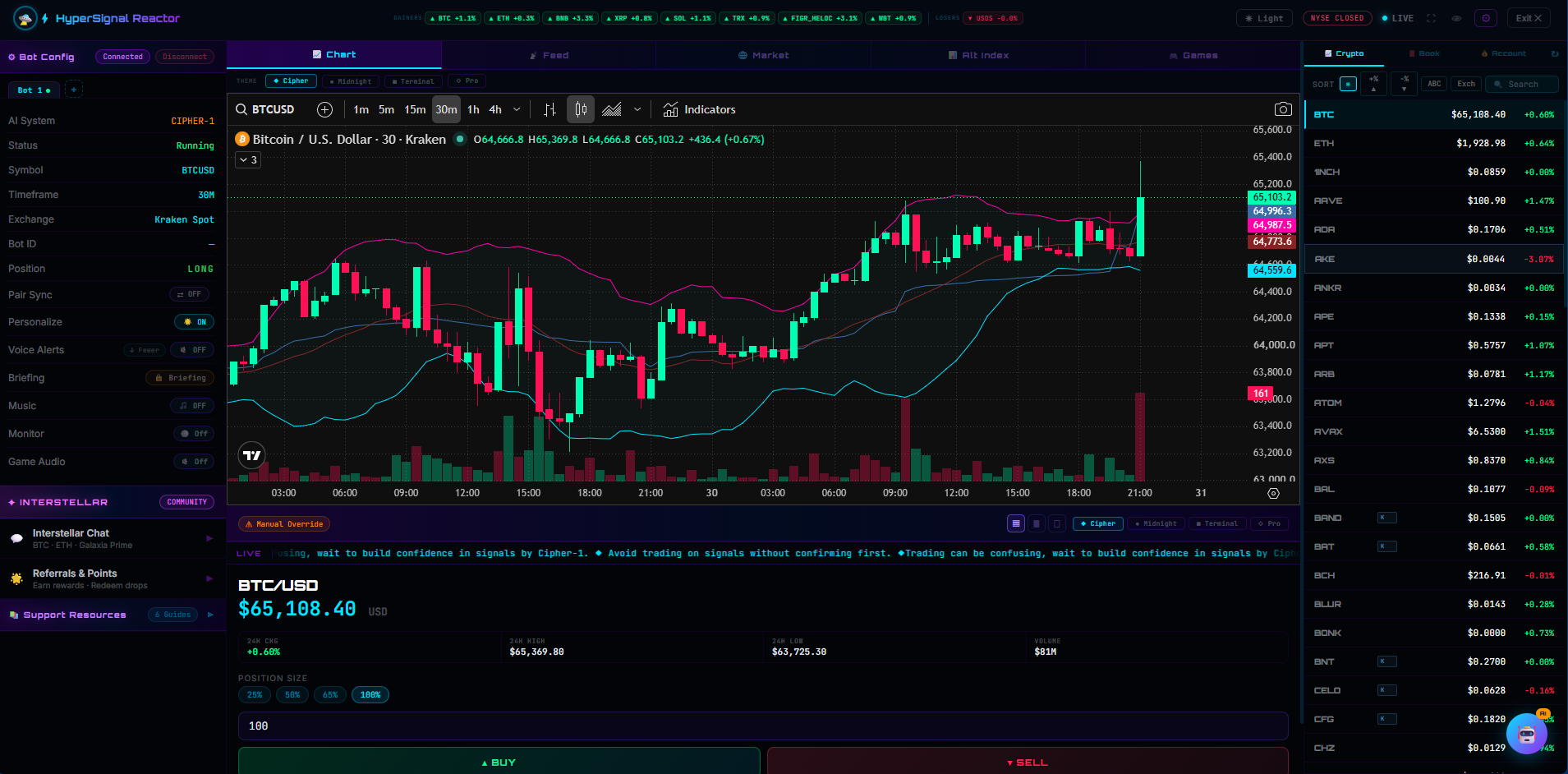This screenshot has height=774, width=1568.
Task: Open the Games tab
Action: pos(1193,55)
